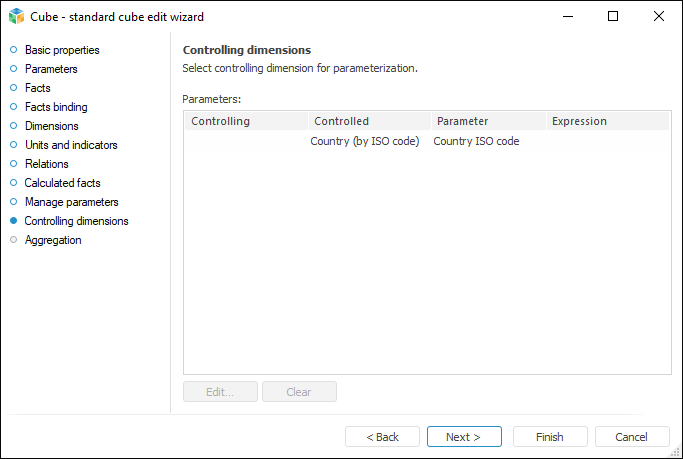
Task: Go to Basic properties step
Action: click(x=61, y=50)
